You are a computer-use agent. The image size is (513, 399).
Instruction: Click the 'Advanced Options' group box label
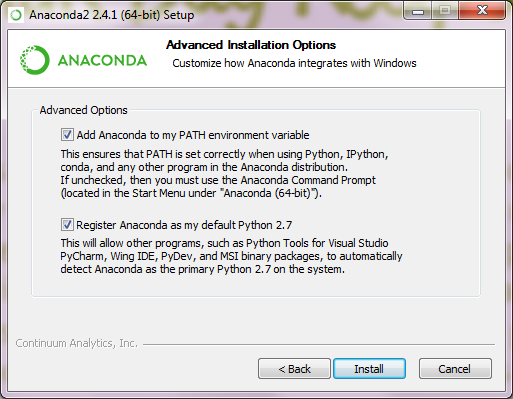(x=84, y=110)
